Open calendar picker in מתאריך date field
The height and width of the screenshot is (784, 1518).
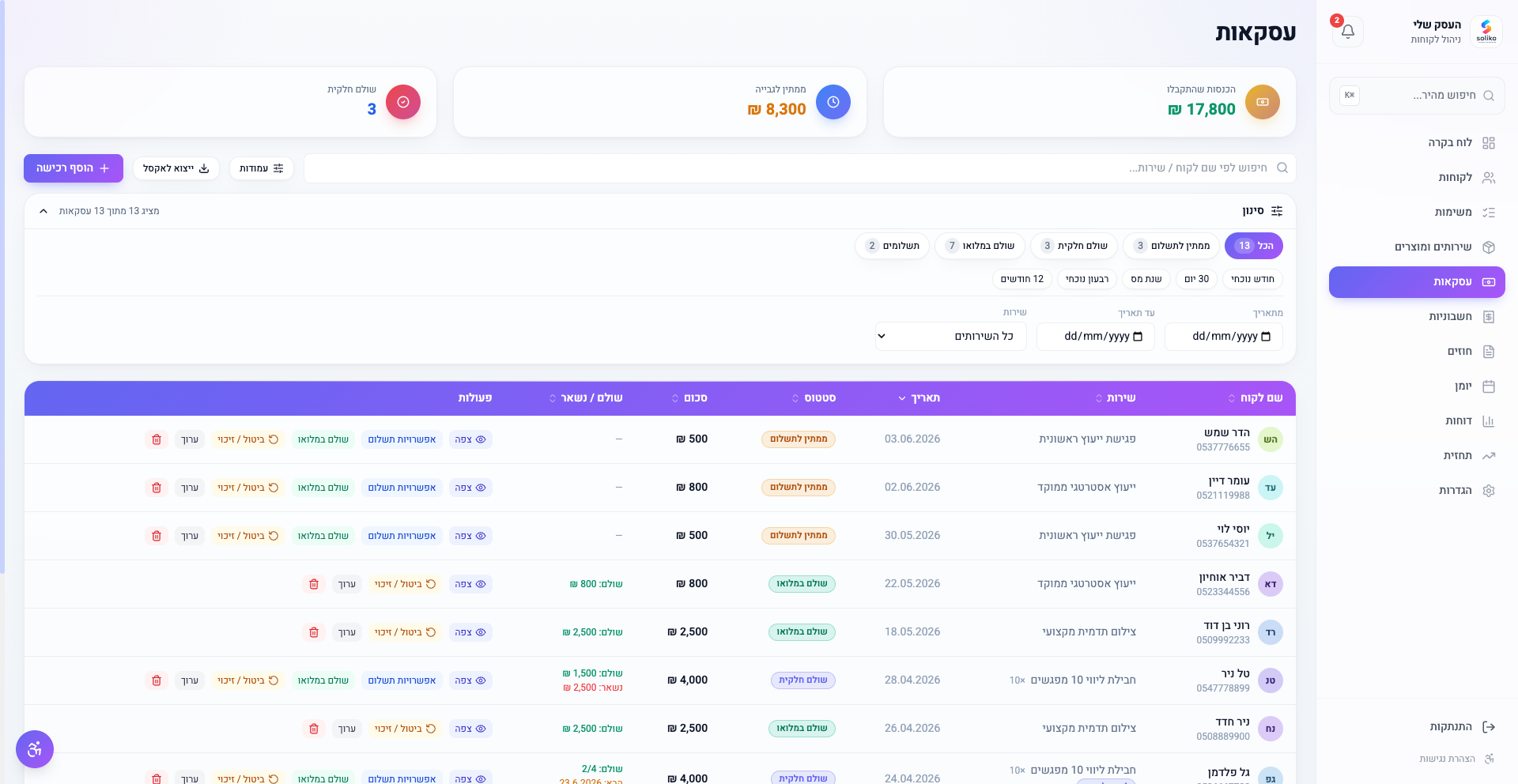(1266, 337)
